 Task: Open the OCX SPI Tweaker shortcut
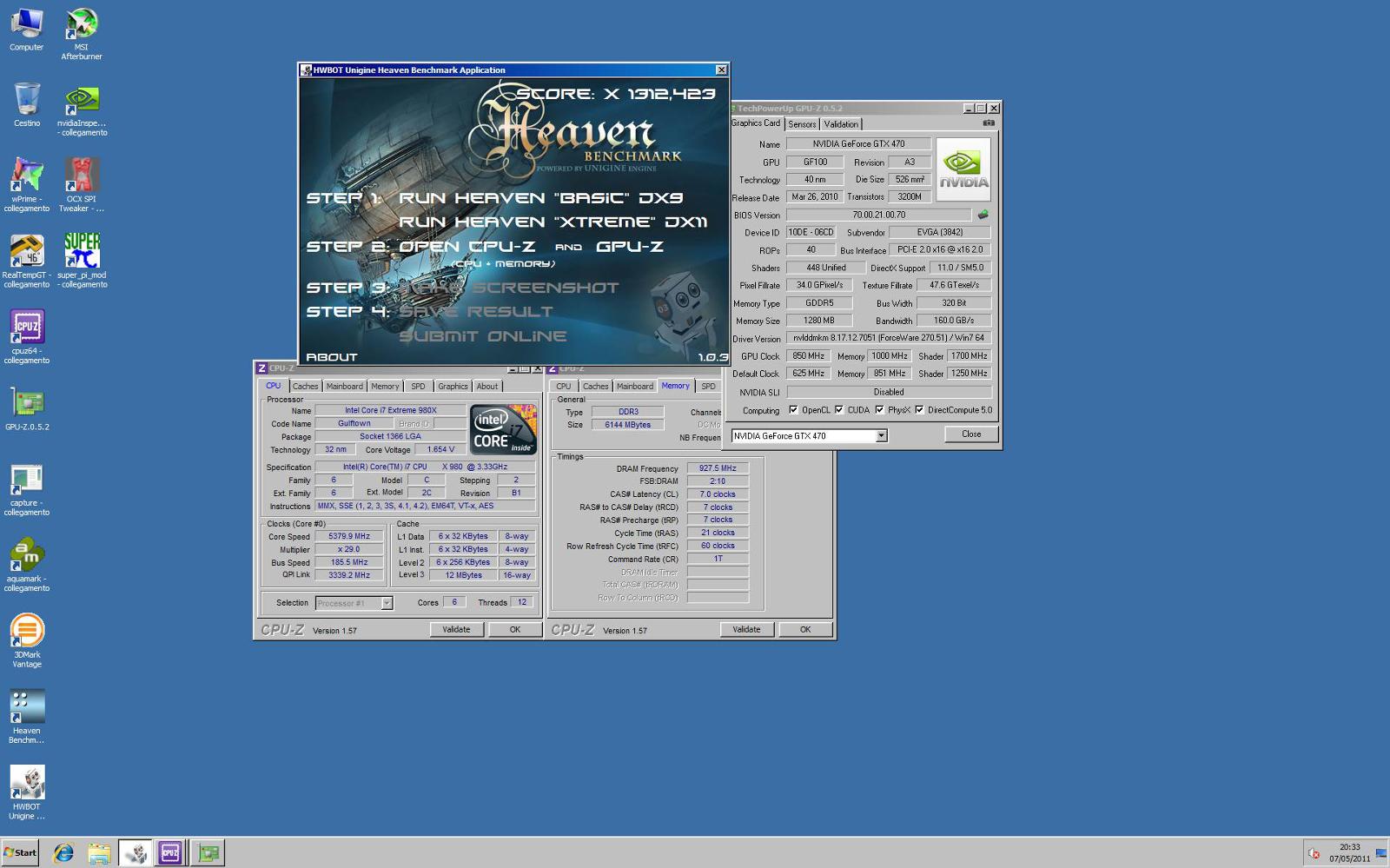[82, 185]
